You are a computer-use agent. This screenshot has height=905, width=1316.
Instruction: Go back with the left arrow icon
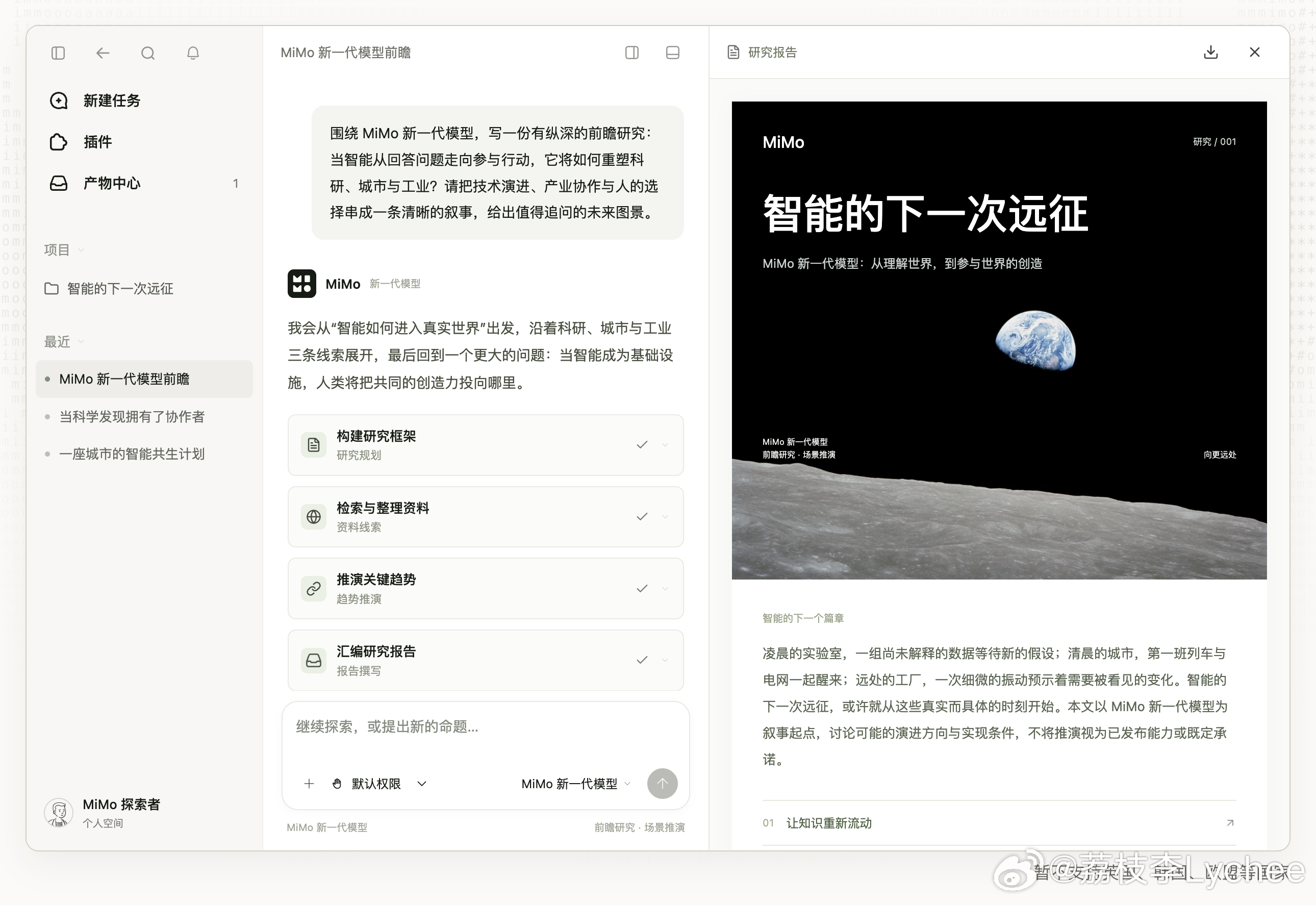pos(103,53)
